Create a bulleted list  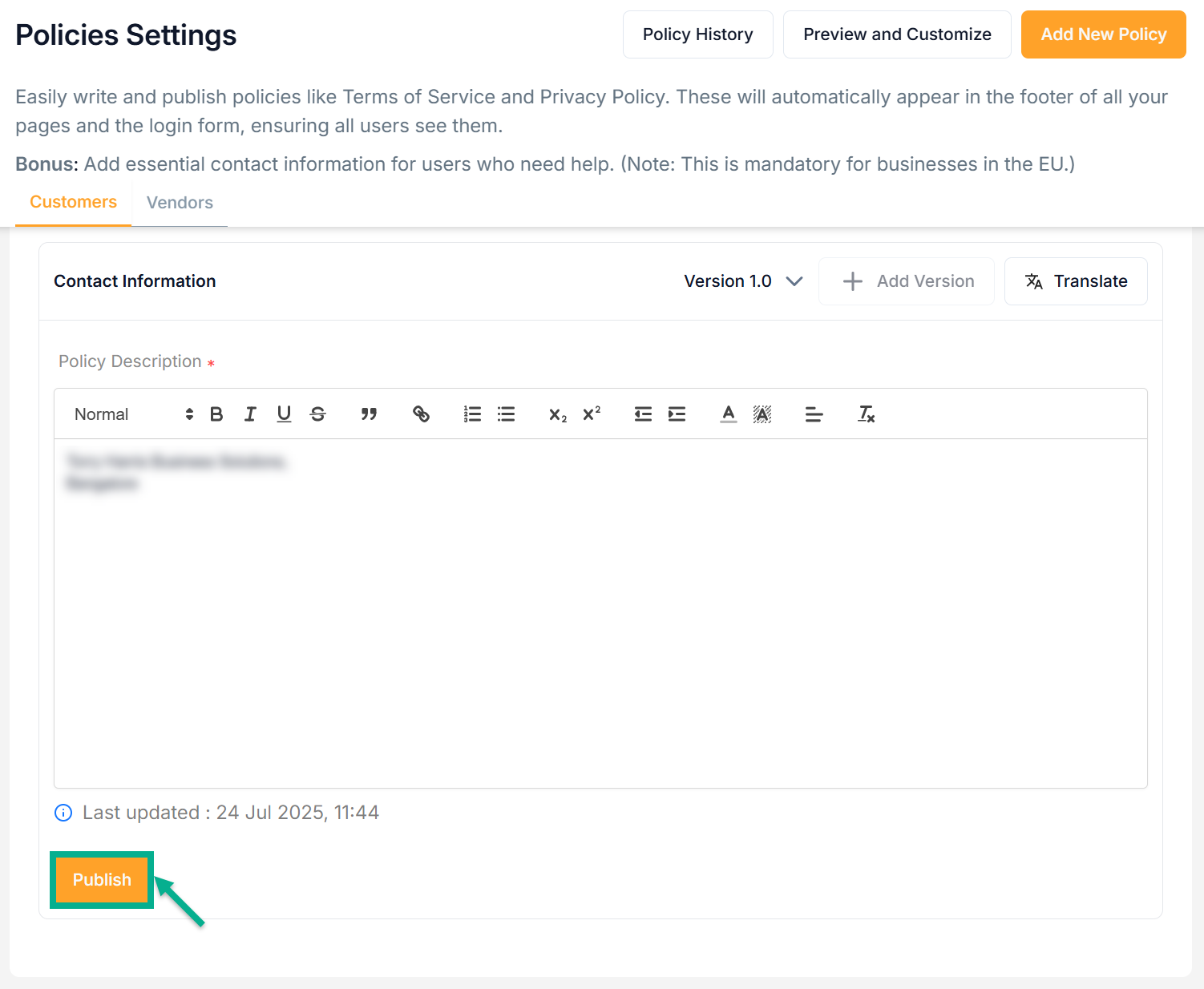click(x=506, y=414)
